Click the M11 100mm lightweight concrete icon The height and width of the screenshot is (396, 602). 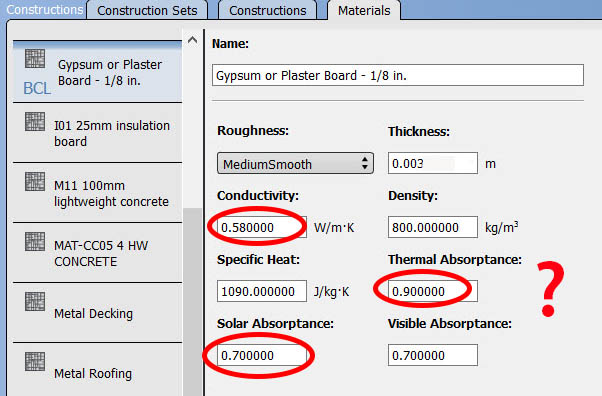pos(35,181)
